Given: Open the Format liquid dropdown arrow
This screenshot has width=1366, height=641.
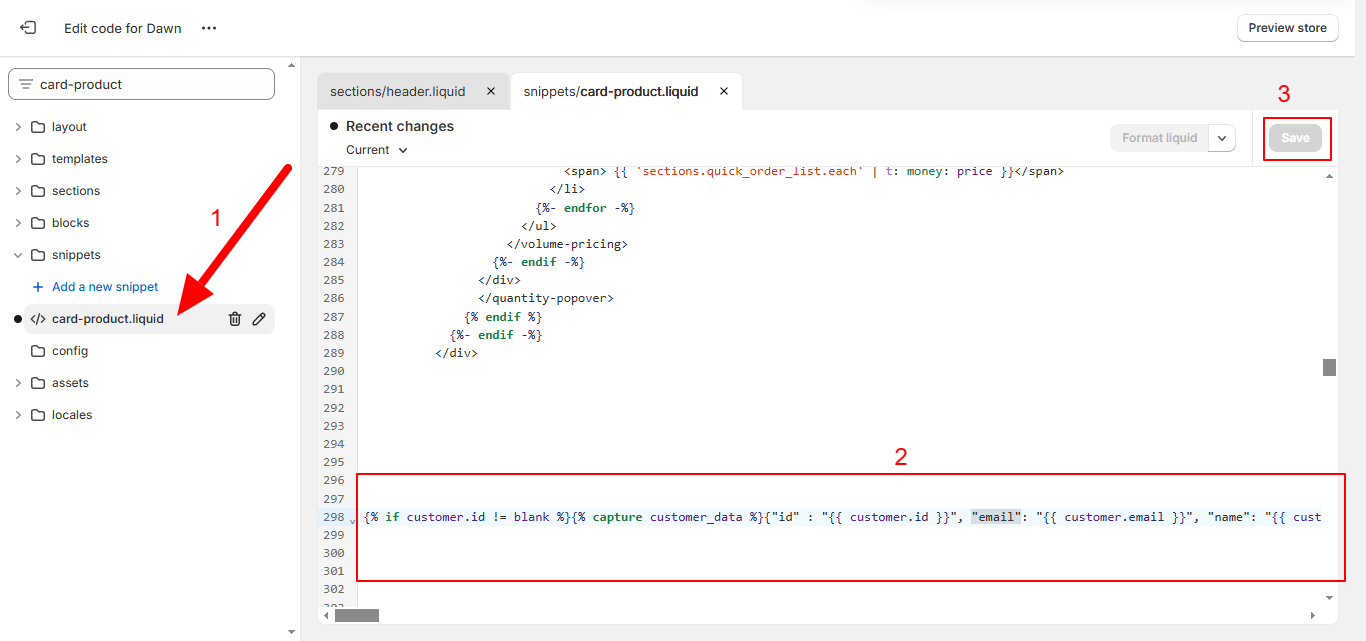Looking at the screenshot, I should (x=1222, y=138).
